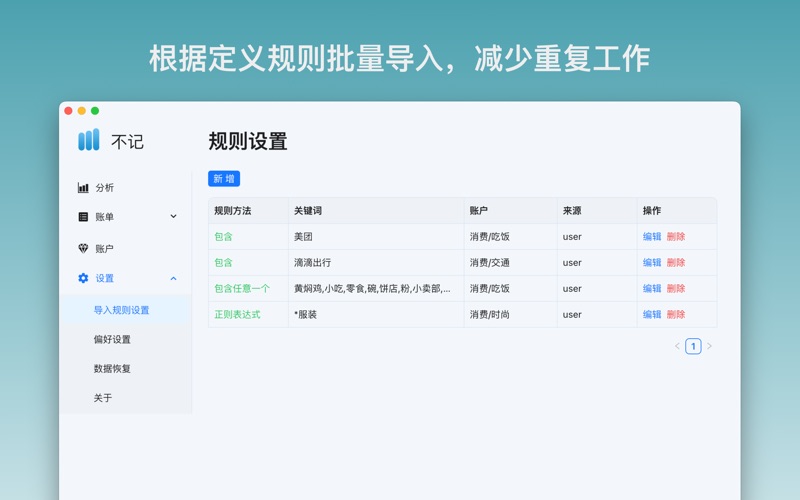Click the 不记 app logo icon
Viewport: 800px width, 500px height.
[x=89, y=141]
